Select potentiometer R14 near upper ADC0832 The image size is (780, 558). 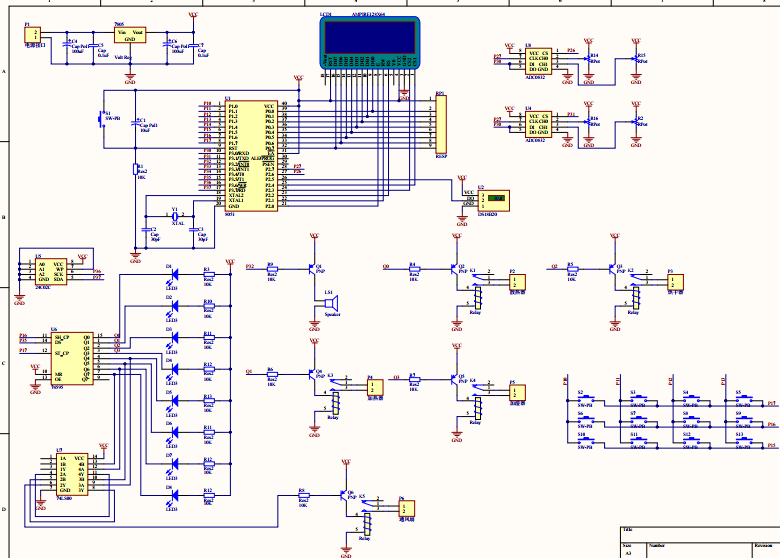589,58
